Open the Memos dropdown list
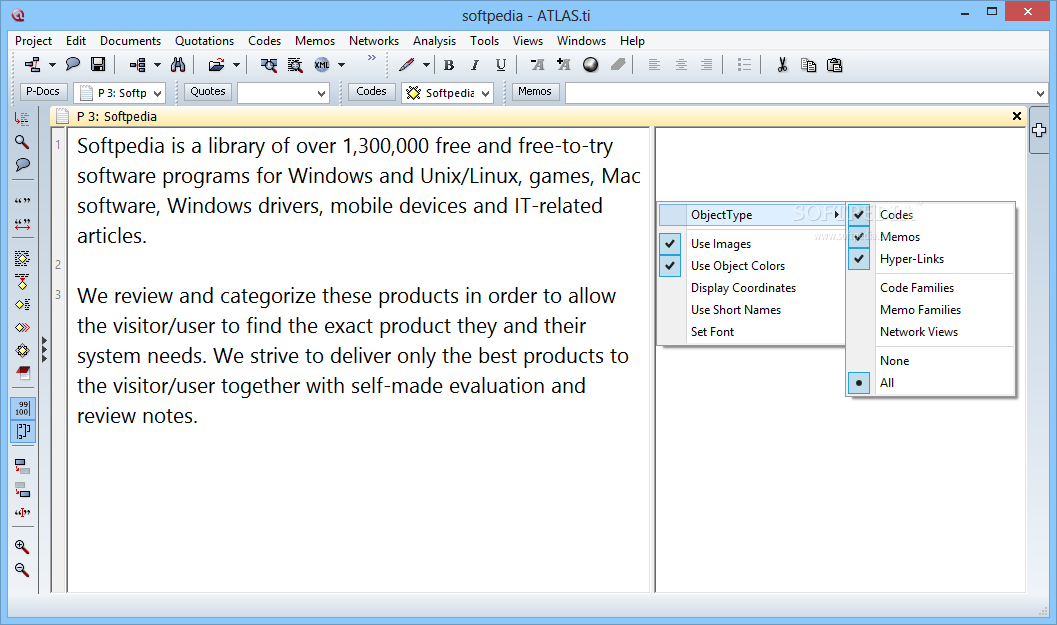 (1040, 93)
